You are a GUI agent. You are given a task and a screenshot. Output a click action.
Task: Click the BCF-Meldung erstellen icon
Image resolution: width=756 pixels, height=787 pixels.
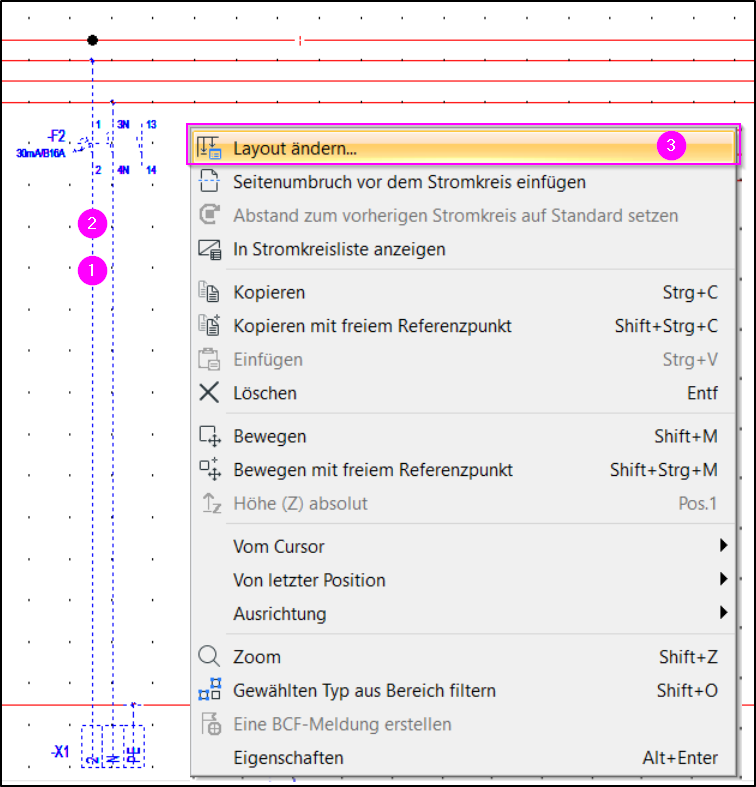coord(211,724)
